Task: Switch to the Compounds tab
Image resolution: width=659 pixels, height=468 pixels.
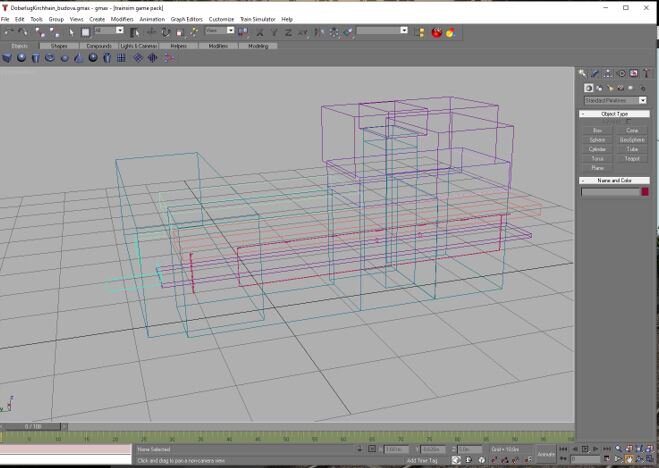Action: [x=99, y=46]
